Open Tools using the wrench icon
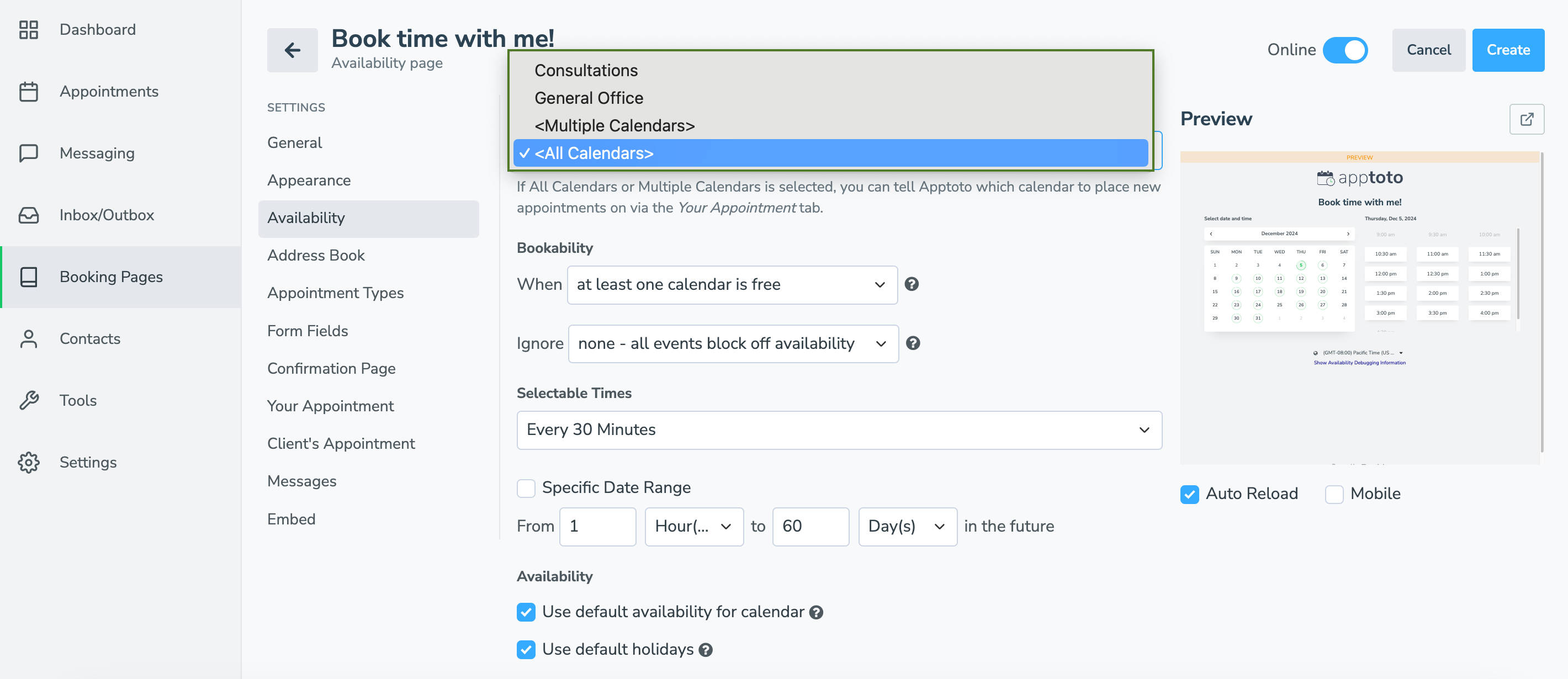 click(28, 400)
